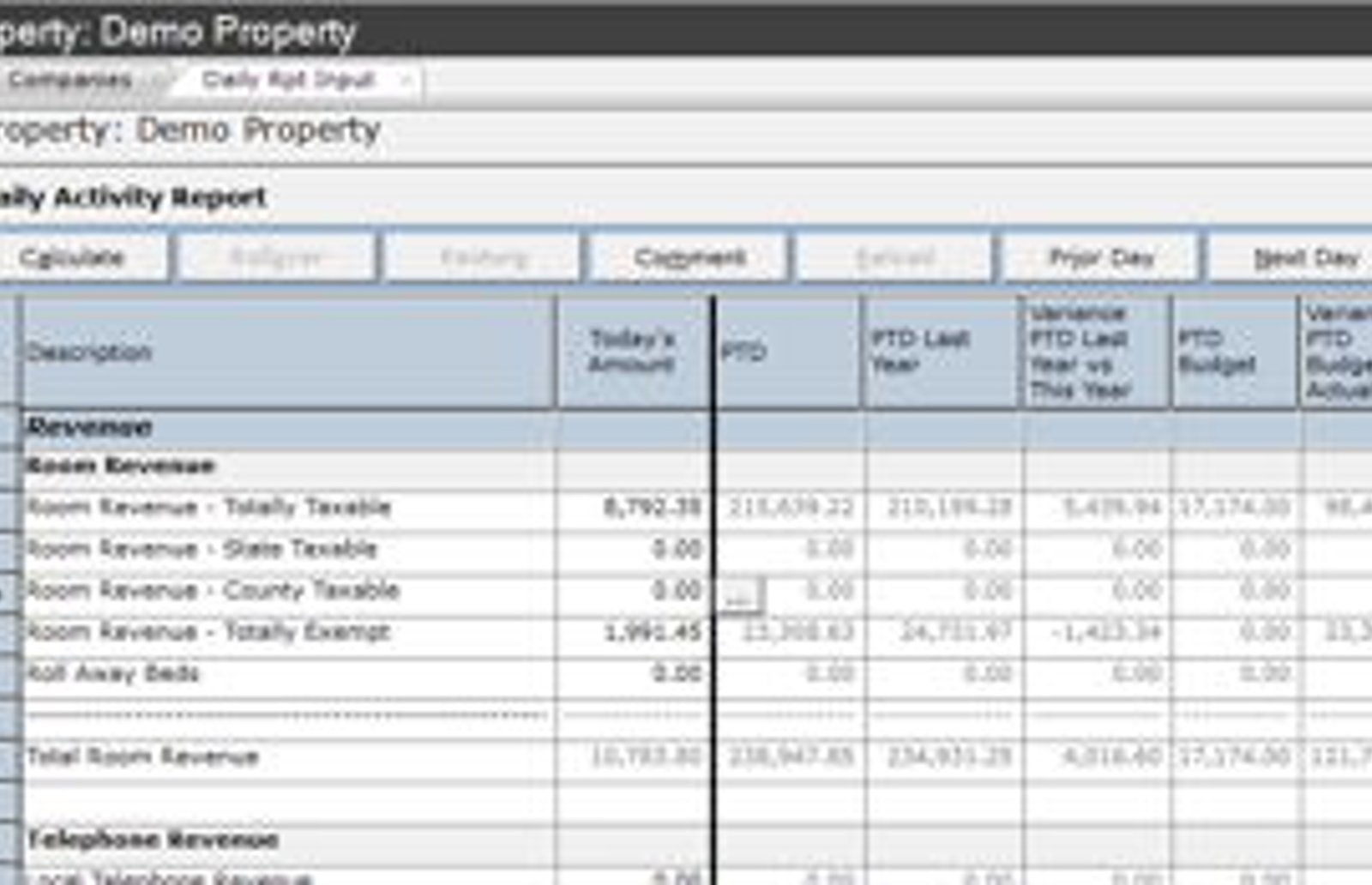Viewport: 1372px width, 885px height.
Task: Select Room Revenue - County Taxable row label
Action: tap(213, 591)
